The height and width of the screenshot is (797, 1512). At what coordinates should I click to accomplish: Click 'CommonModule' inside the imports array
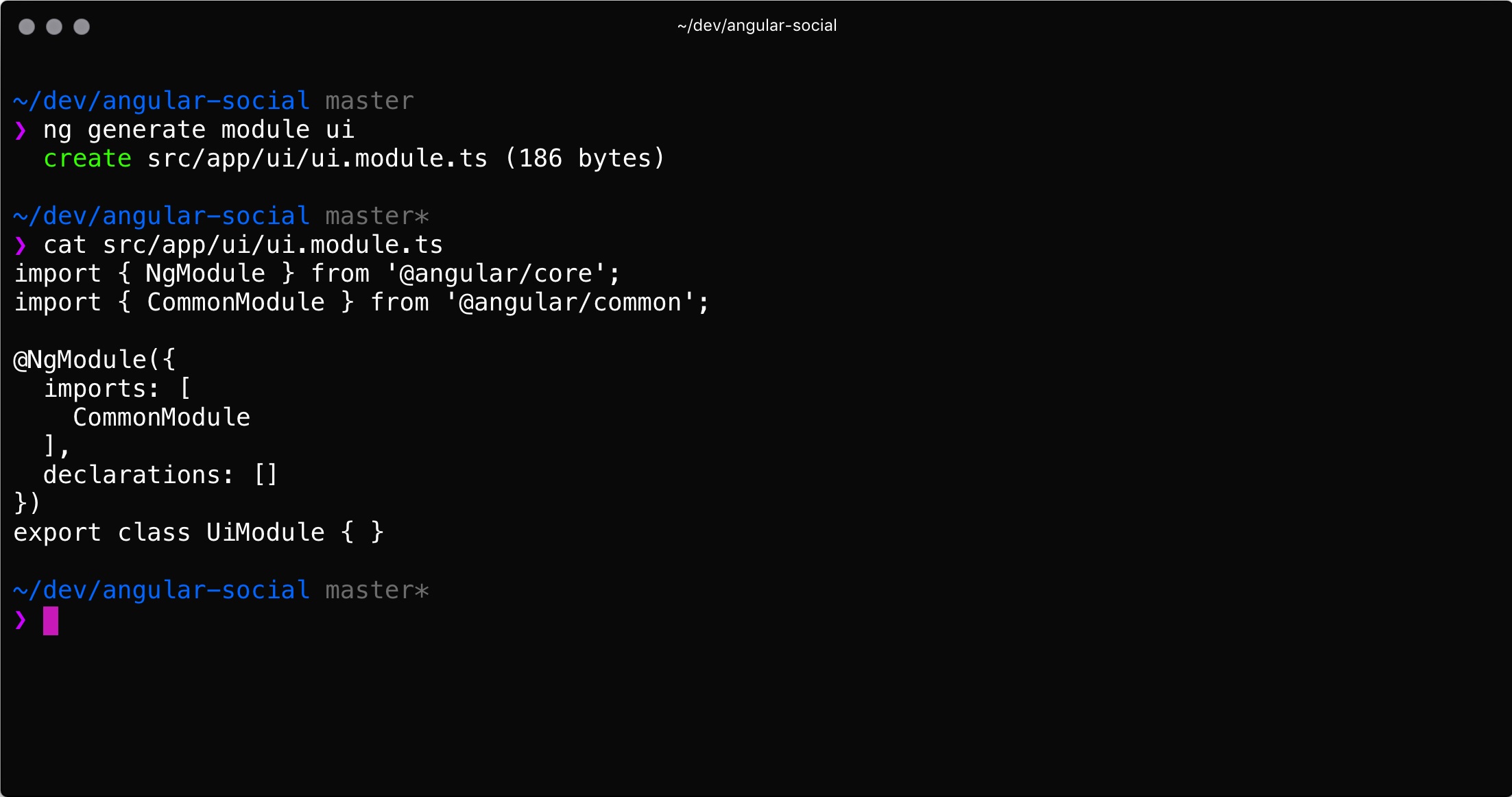162,417
